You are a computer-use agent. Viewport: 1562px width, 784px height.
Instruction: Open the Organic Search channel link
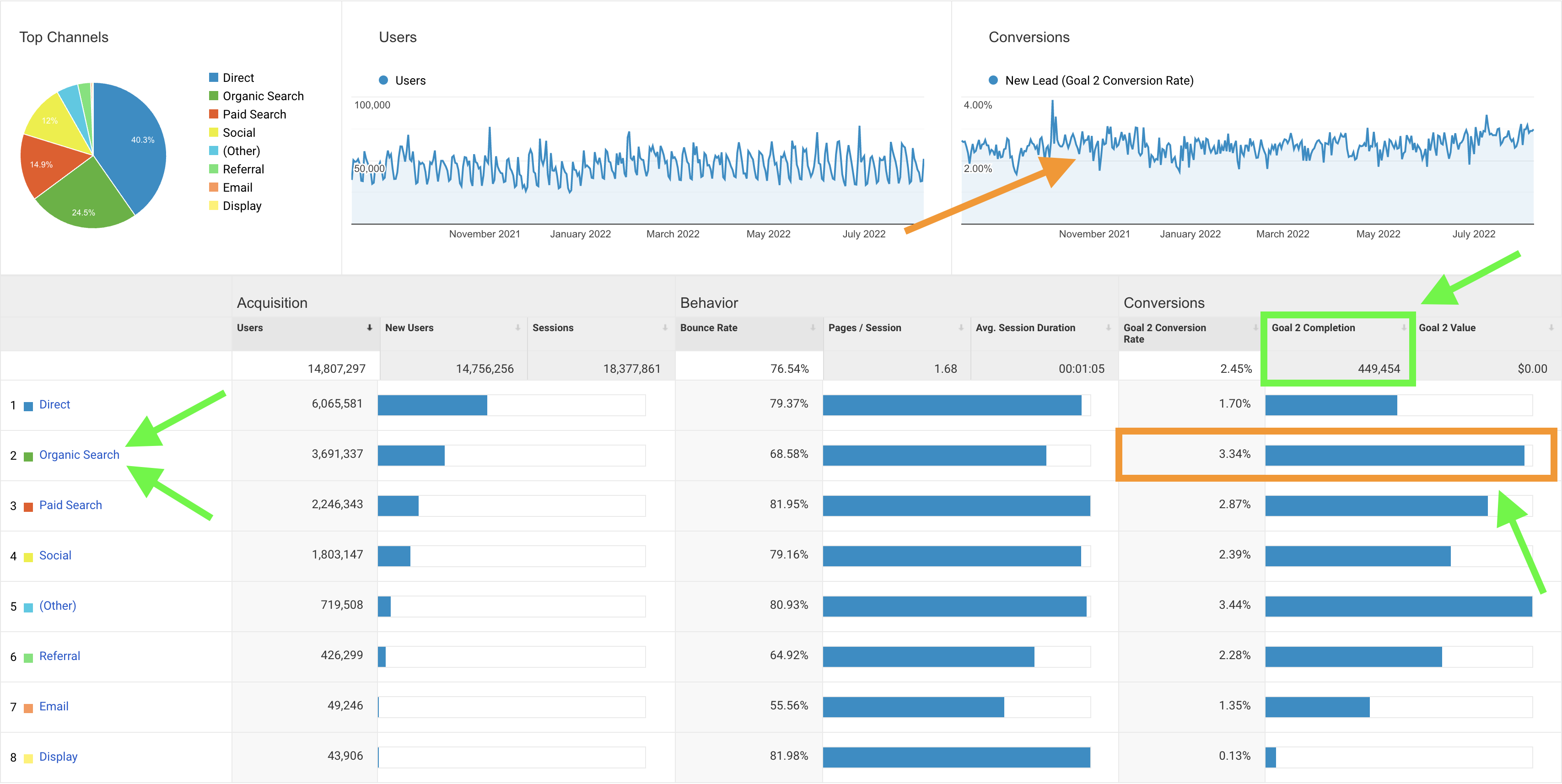[79, 455]
